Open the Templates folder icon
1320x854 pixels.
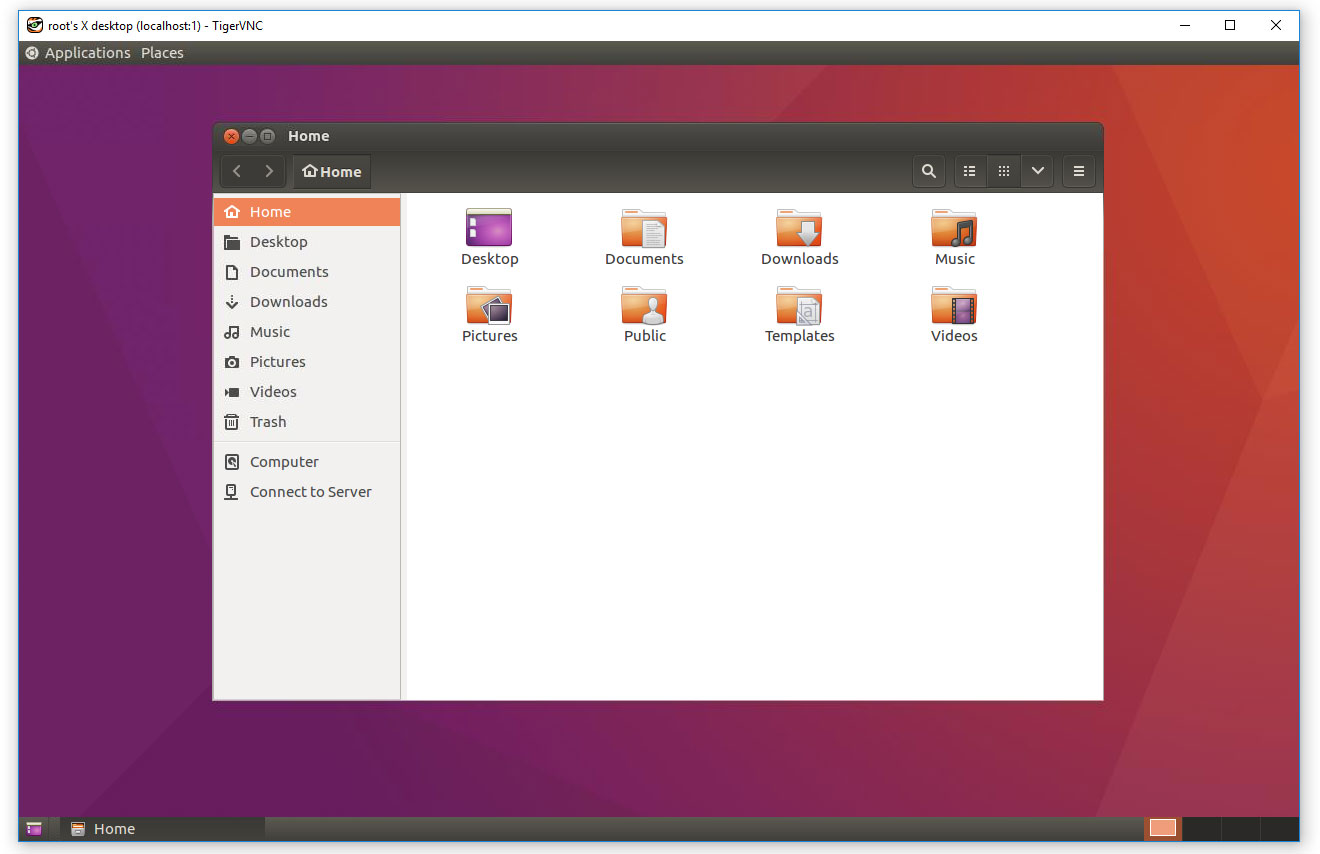[799, 306]
